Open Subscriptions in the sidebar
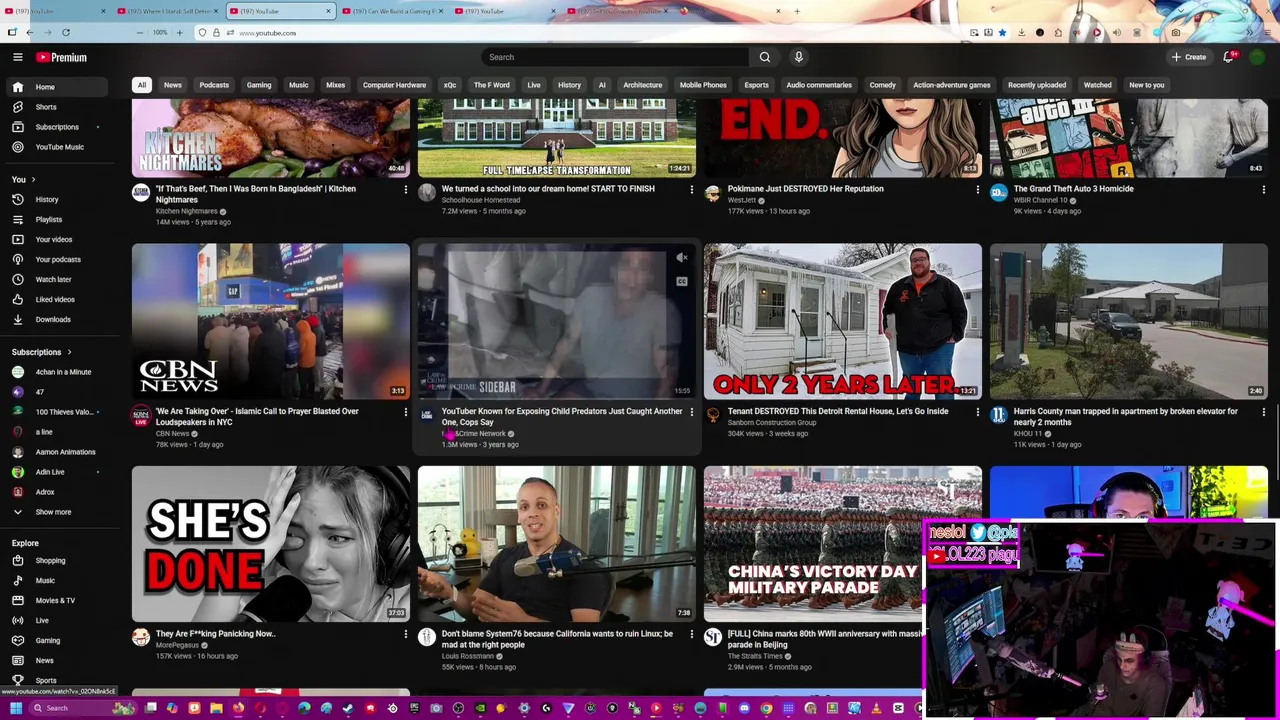 (x=56, y=127)
